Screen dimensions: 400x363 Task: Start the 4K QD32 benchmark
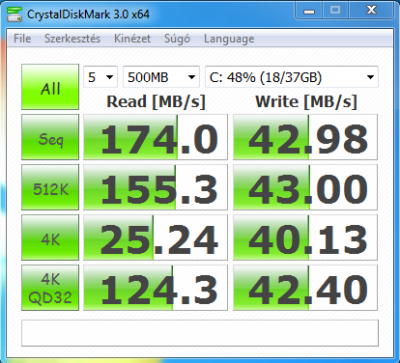coord(50,288)
